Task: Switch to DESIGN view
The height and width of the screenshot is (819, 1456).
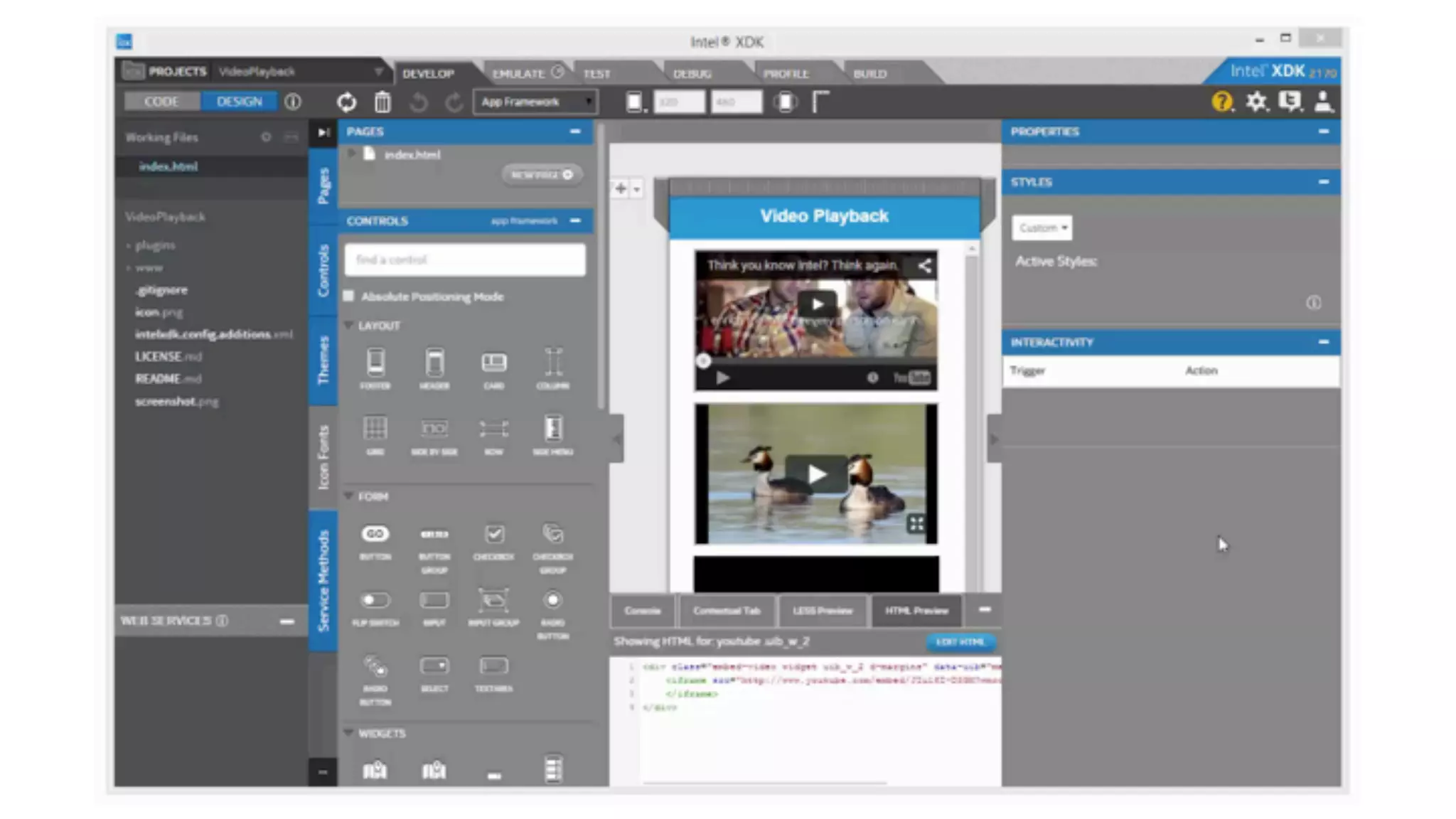Action: pos(239,102)
